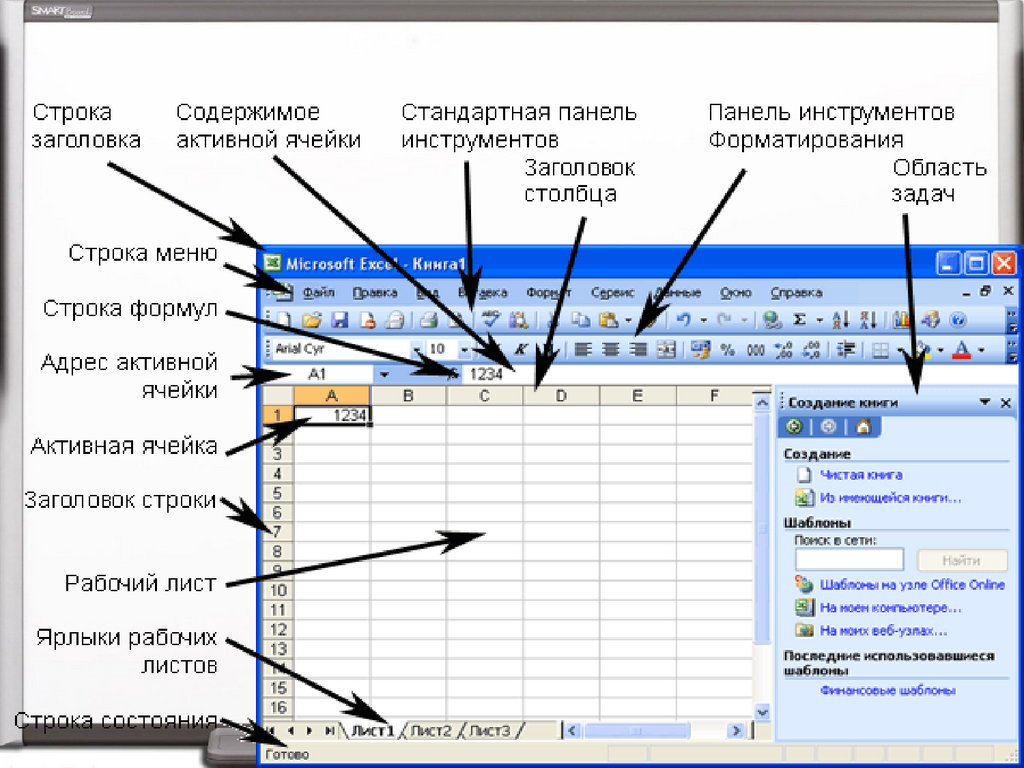Apply italic formatting with the K icon
Screen dimensions: 1024x768
(520, 350)
